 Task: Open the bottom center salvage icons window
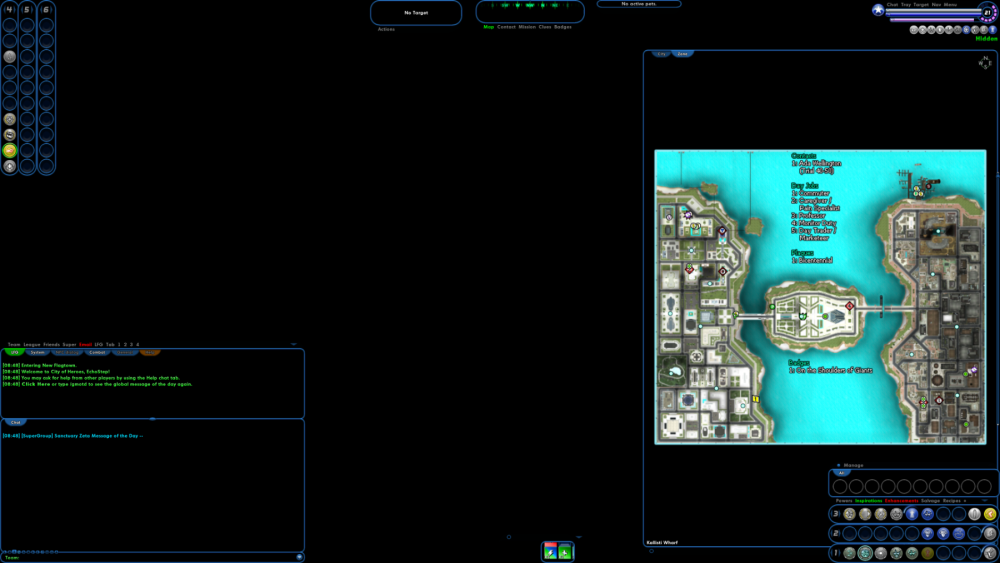pyautogui.click(x=558, y=551)
